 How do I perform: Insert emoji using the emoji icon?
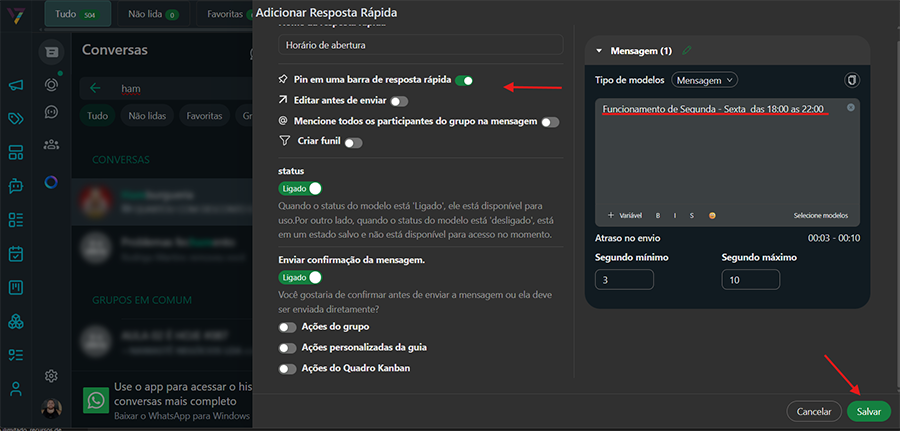pos(712,215)
